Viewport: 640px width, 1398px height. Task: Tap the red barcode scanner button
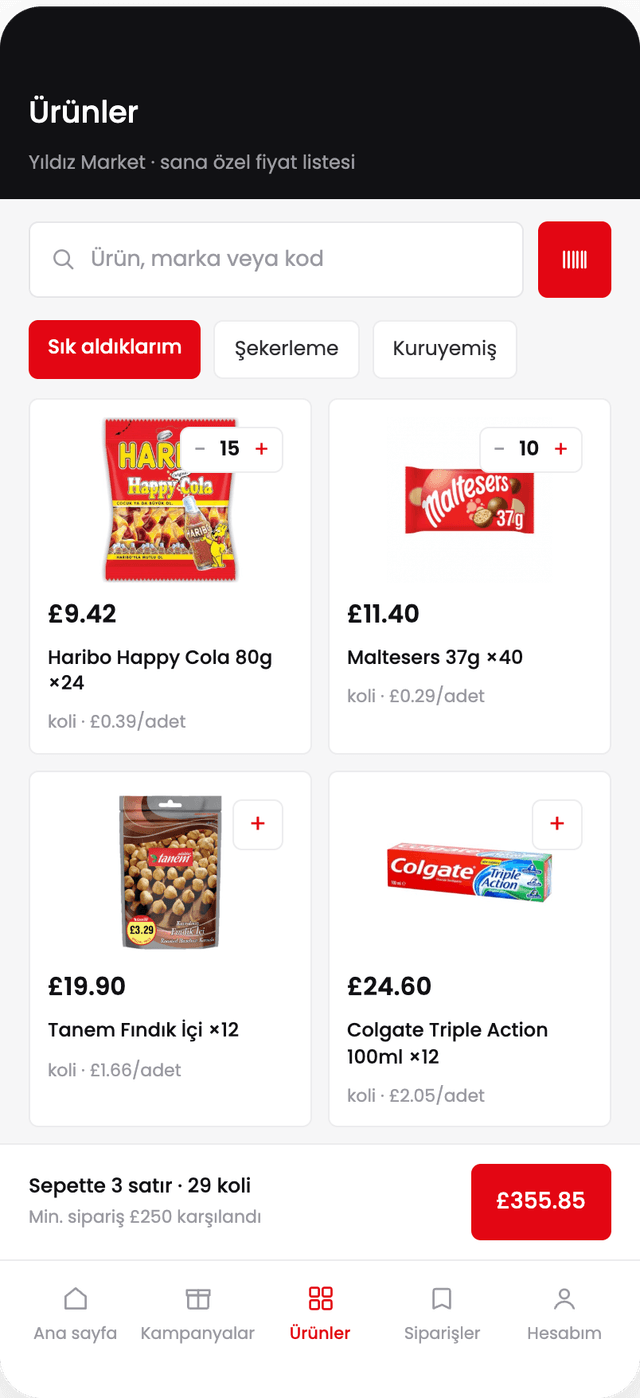(574, 259)
